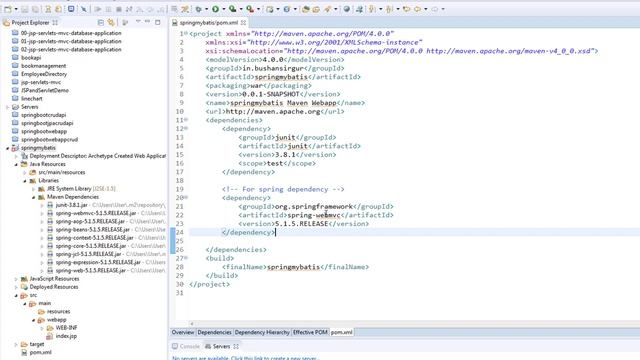The image size is (640, 360).
Task: Click the Terminate debug icon
Action: [119, 9]
